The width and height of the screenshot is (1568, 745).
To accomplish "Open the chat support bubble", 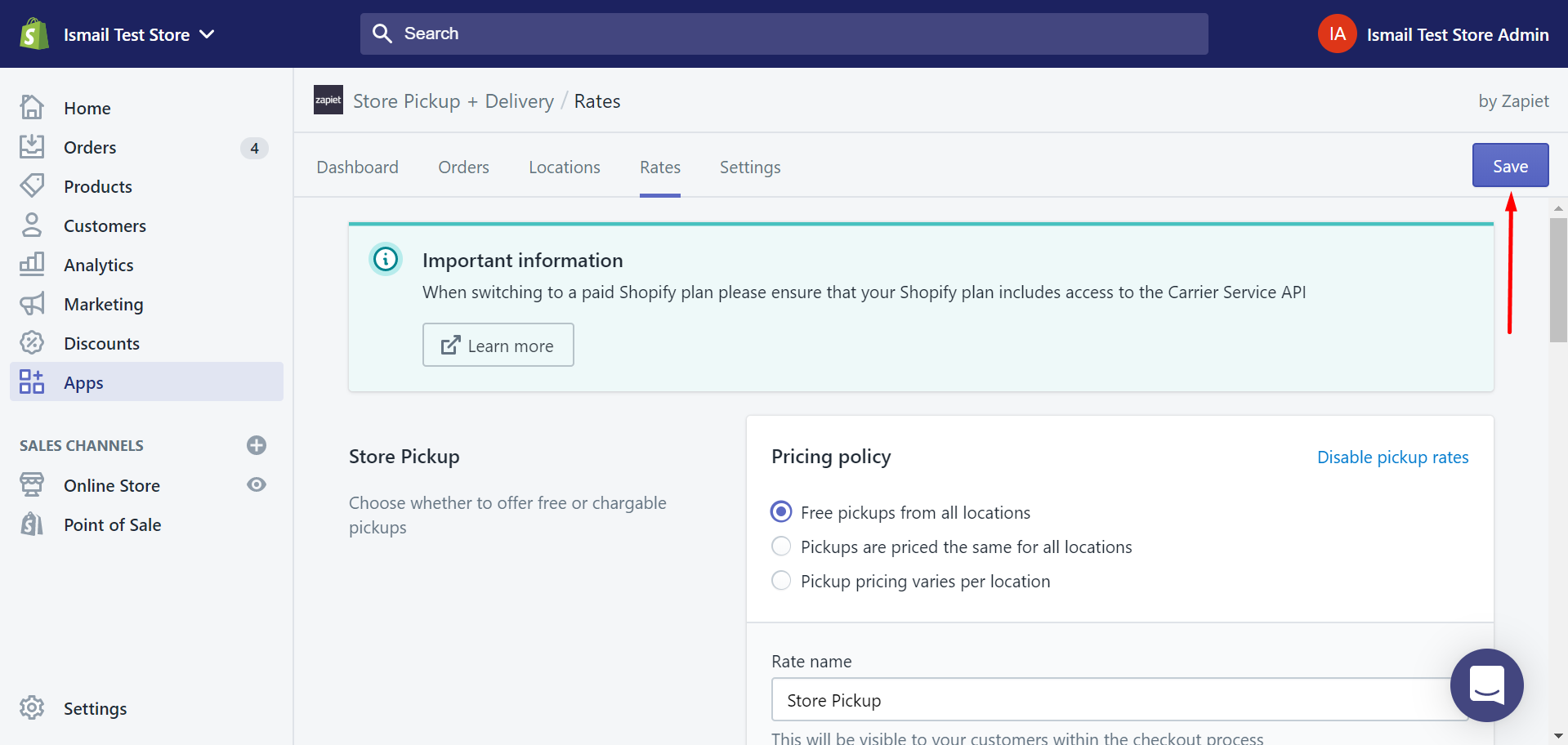I will coord(1486,685).
